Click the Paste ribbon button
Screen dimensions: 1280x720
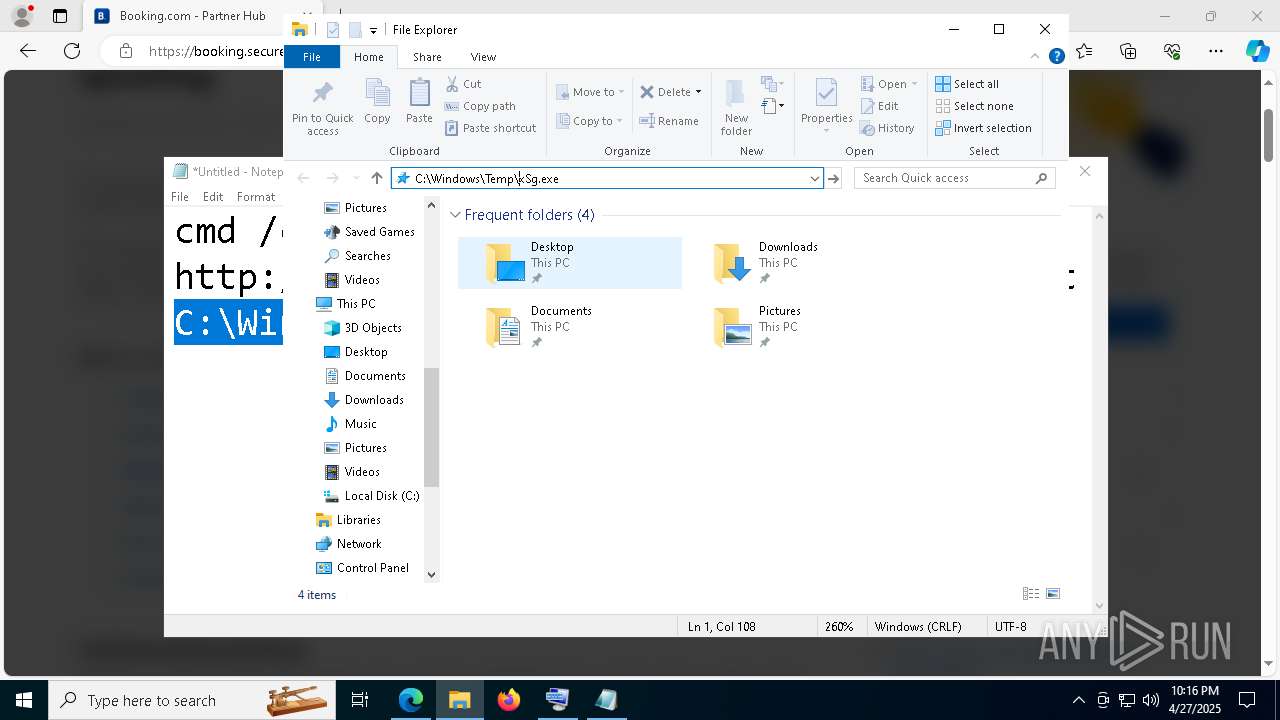(x=419, y=101)
